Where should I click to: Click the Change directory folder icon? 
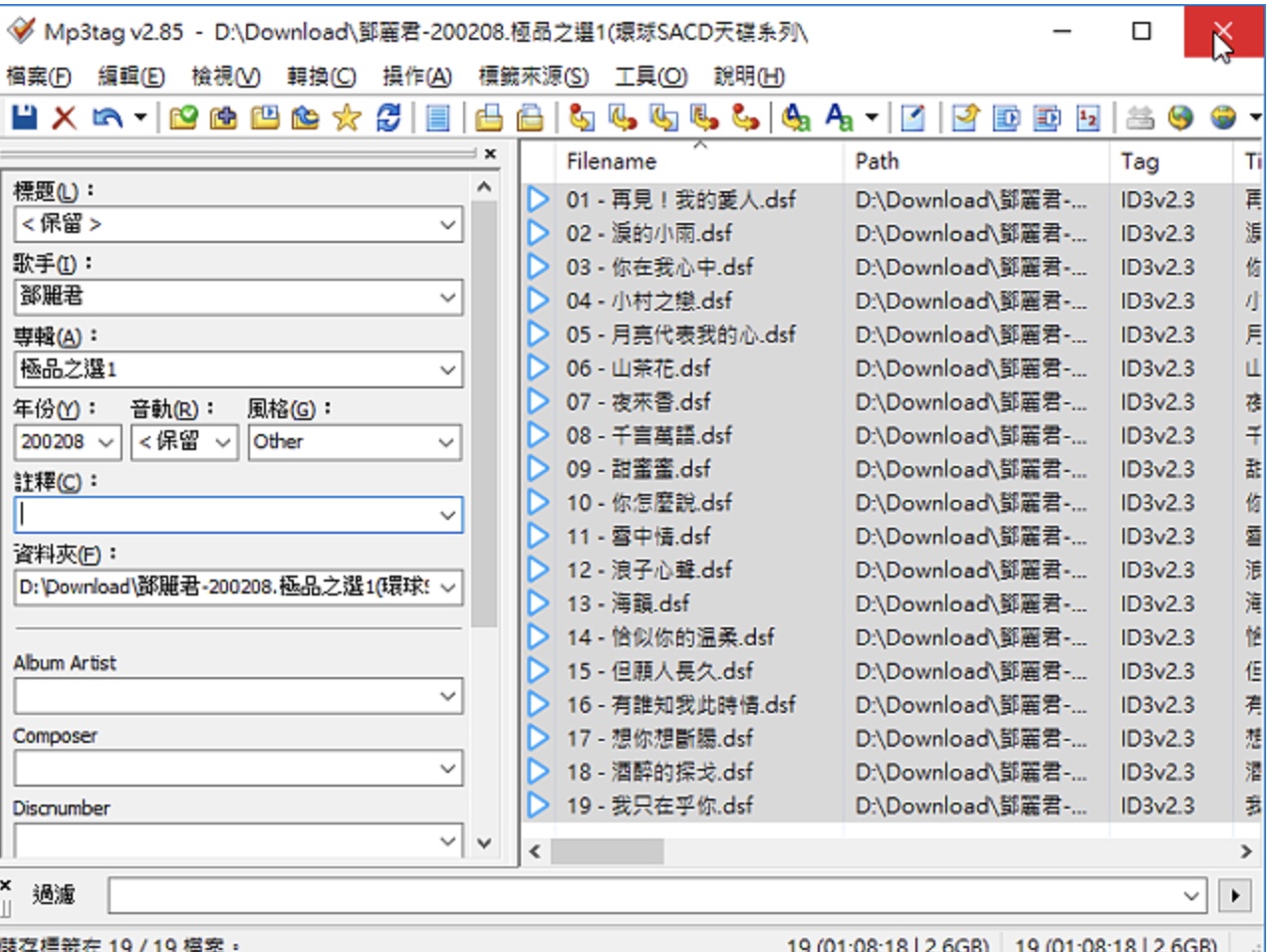(183, 118)
